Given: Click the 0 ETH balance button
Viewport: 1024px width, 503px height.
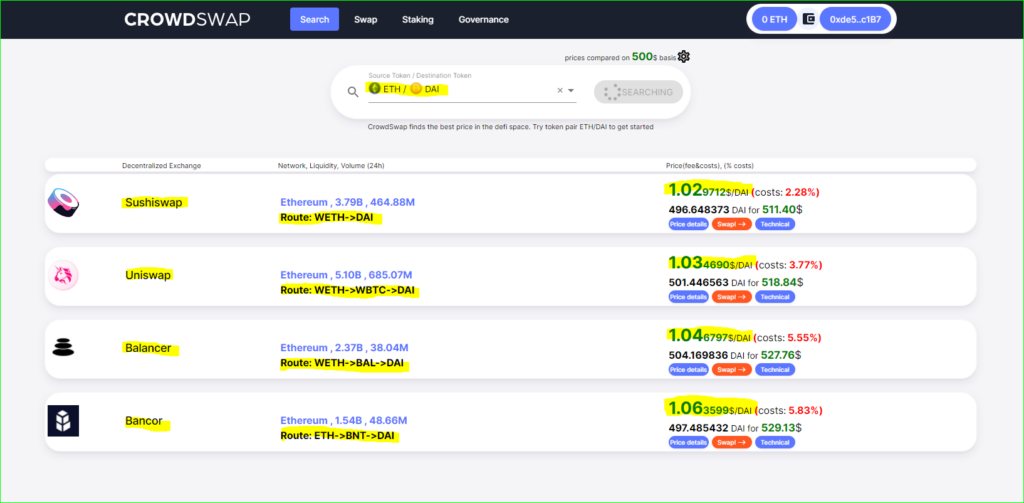Looking at the screenshot, I should tap(775, 19).
